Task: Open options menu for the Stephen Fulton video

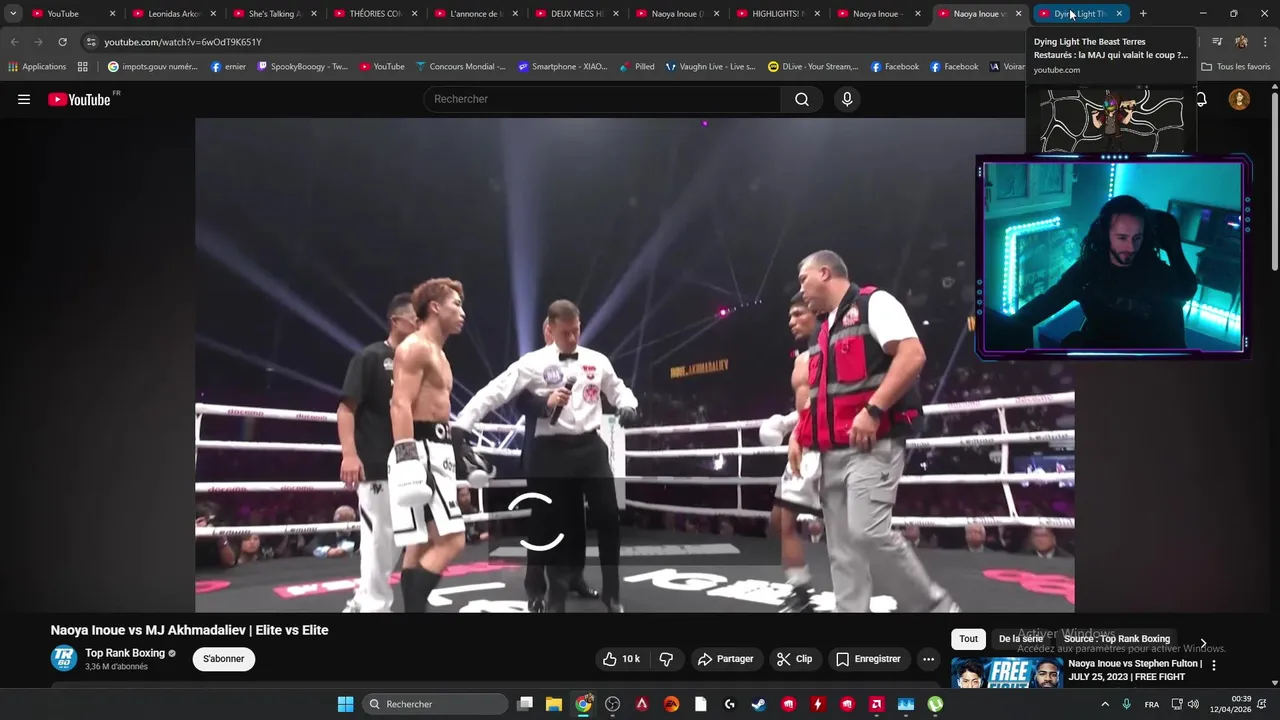Action: pos(1214,665)
